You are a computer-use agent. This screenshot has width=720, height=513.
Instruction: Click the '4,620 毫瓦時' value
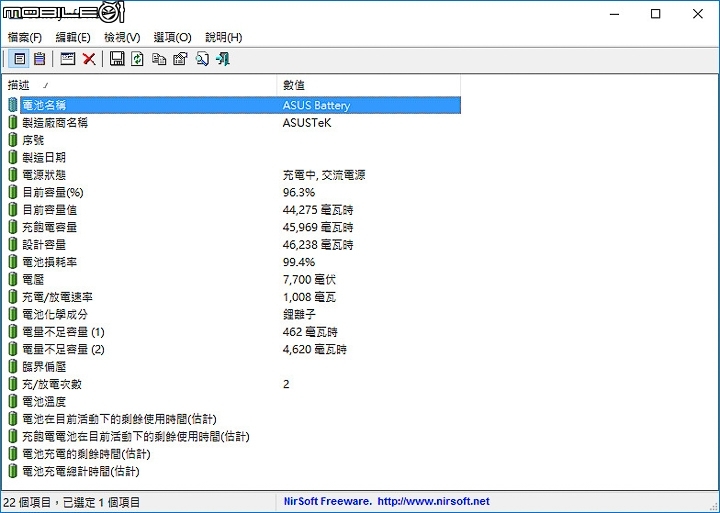(x=315, y=349)
